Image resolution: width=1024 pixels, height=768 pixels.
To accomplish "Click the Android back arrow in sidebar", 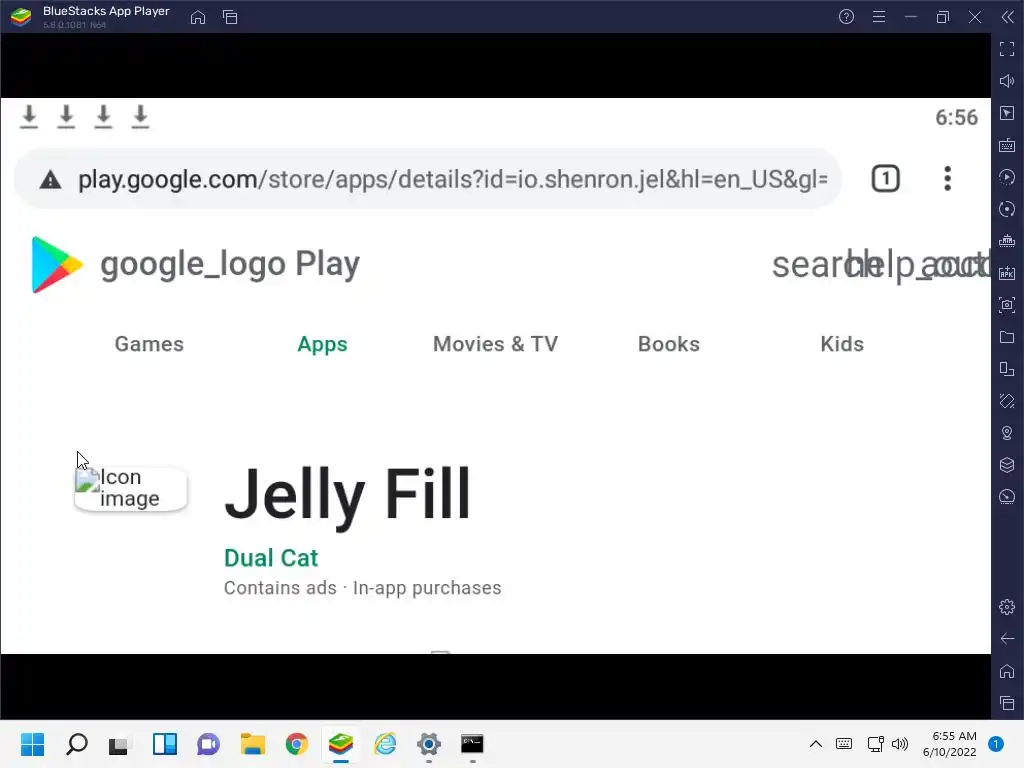I will tap(1007, 639).
